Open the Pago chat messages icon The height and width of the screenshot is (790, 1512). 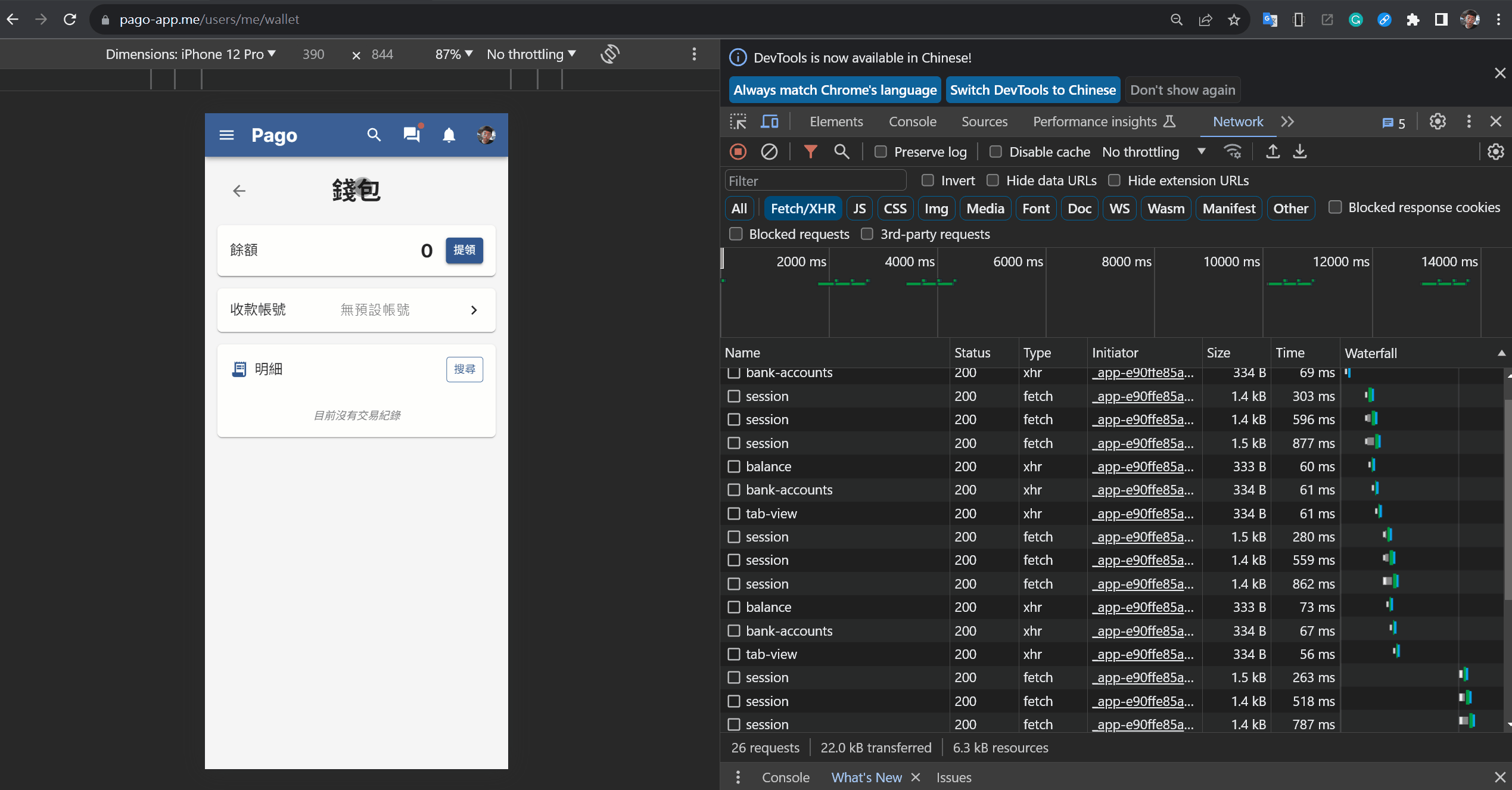(411, 135)
